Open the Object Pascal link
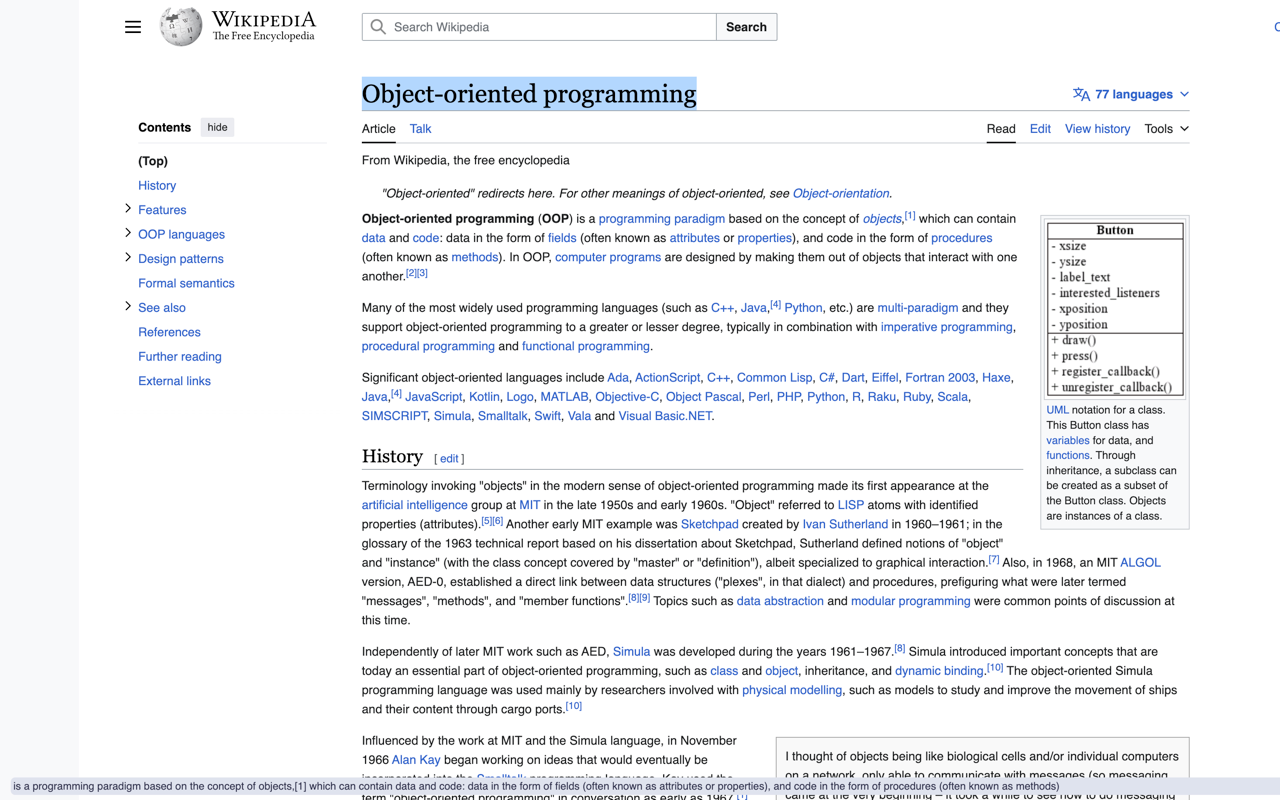This screenshot has width=1280, height=800. coord(704,397)
